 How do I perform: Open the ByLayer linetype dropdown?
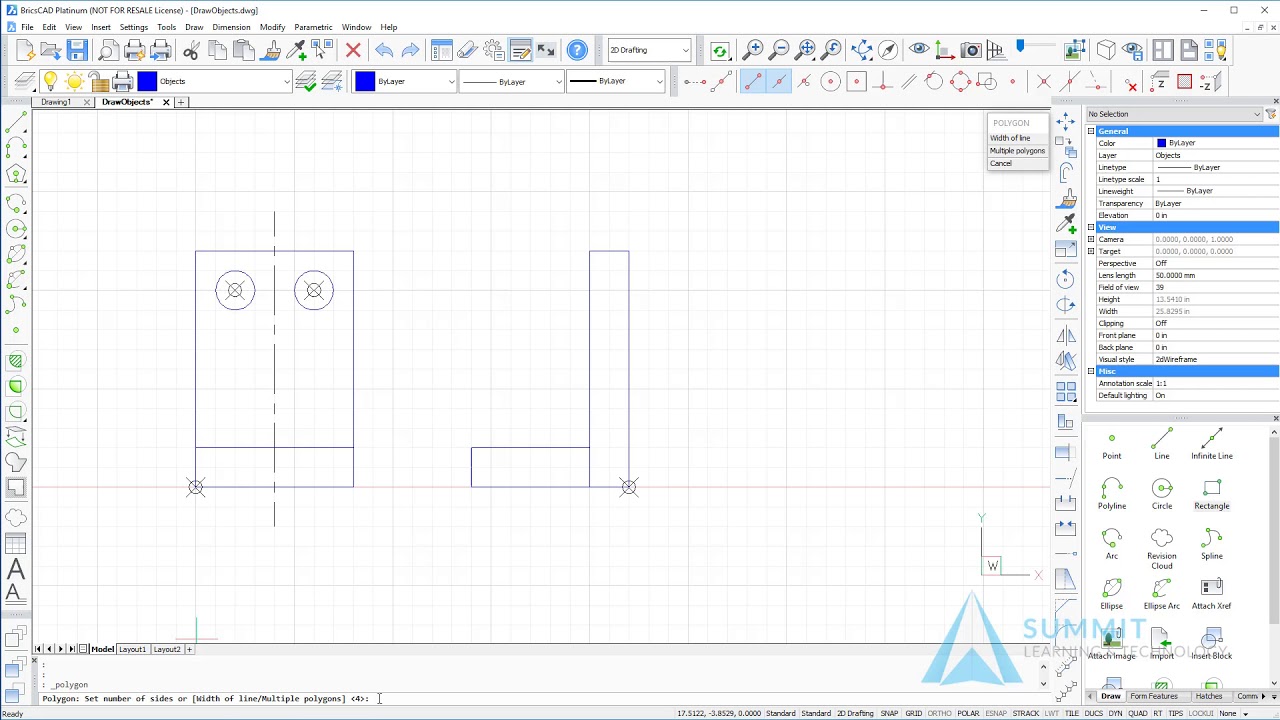(511, 81)
